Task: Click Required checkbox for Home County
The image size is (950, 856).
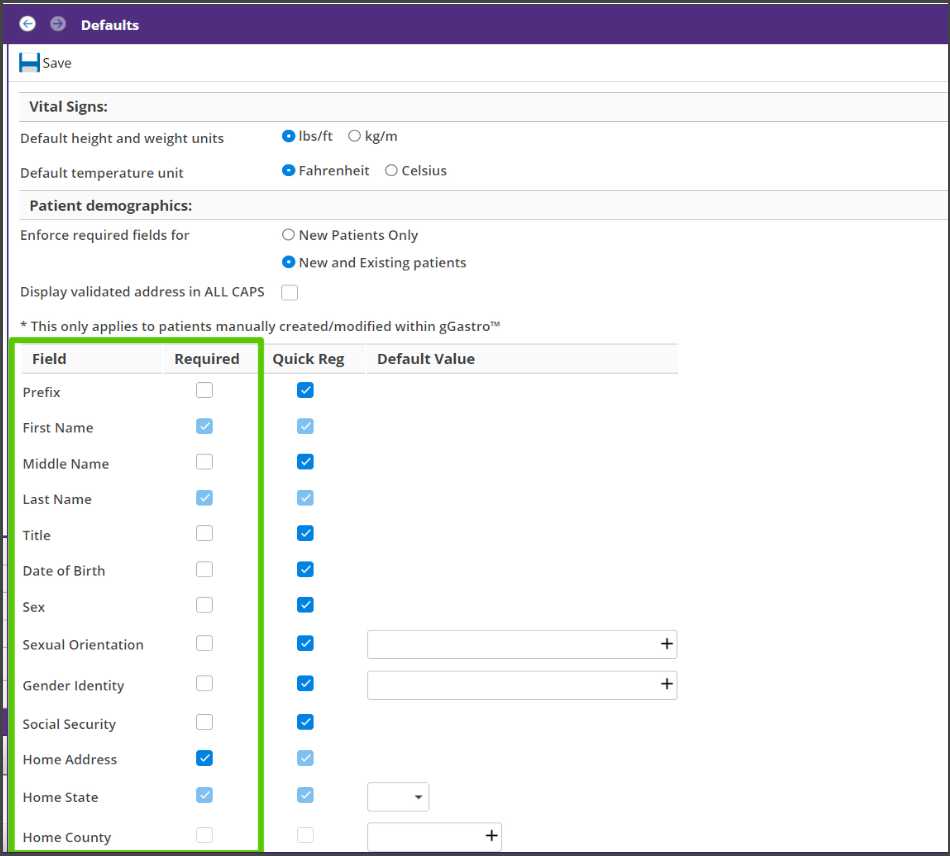Action: [x=204, y=835]
